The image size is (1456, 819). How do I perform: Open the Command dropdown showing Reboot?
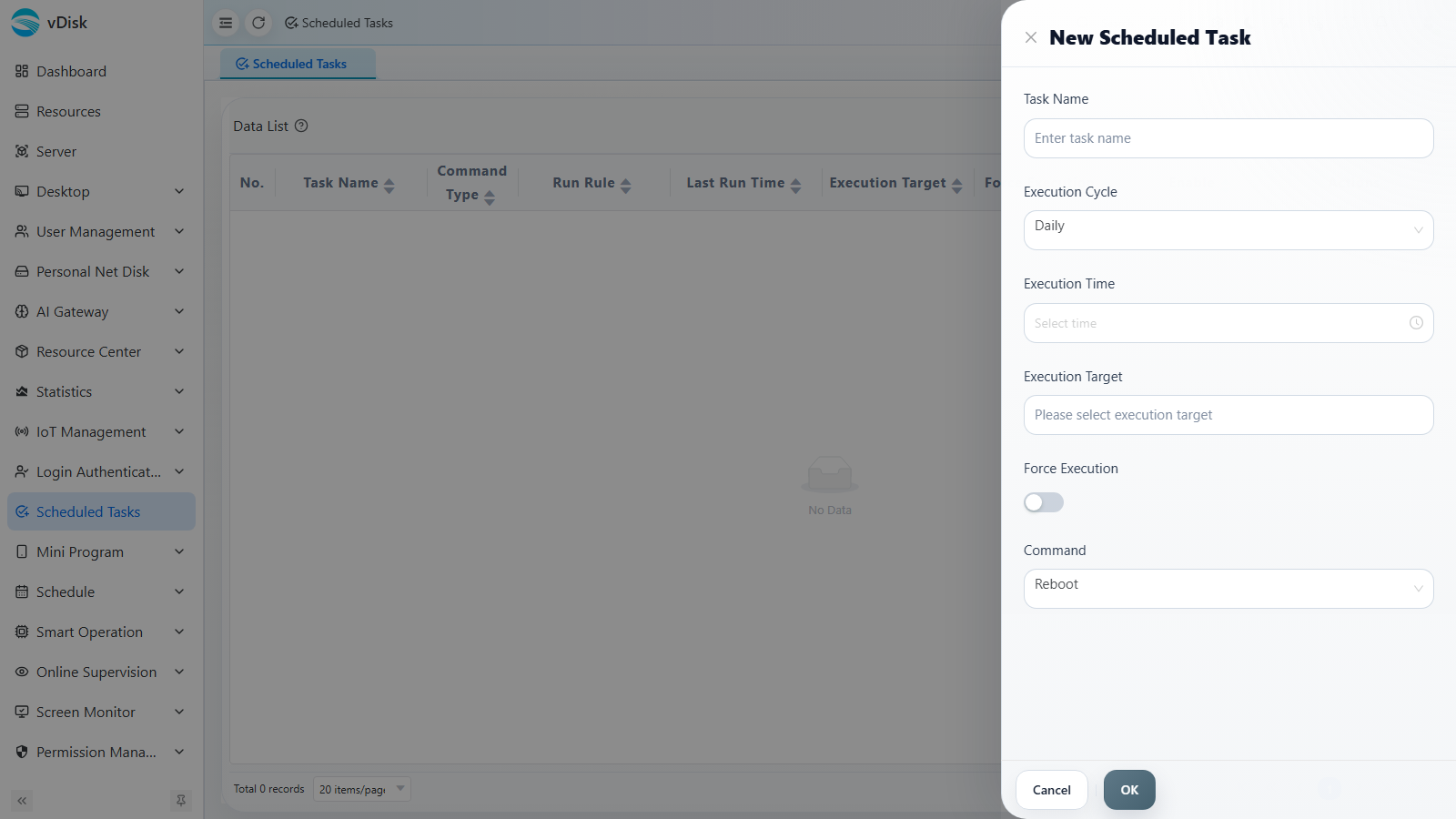tap(1228, 589)
